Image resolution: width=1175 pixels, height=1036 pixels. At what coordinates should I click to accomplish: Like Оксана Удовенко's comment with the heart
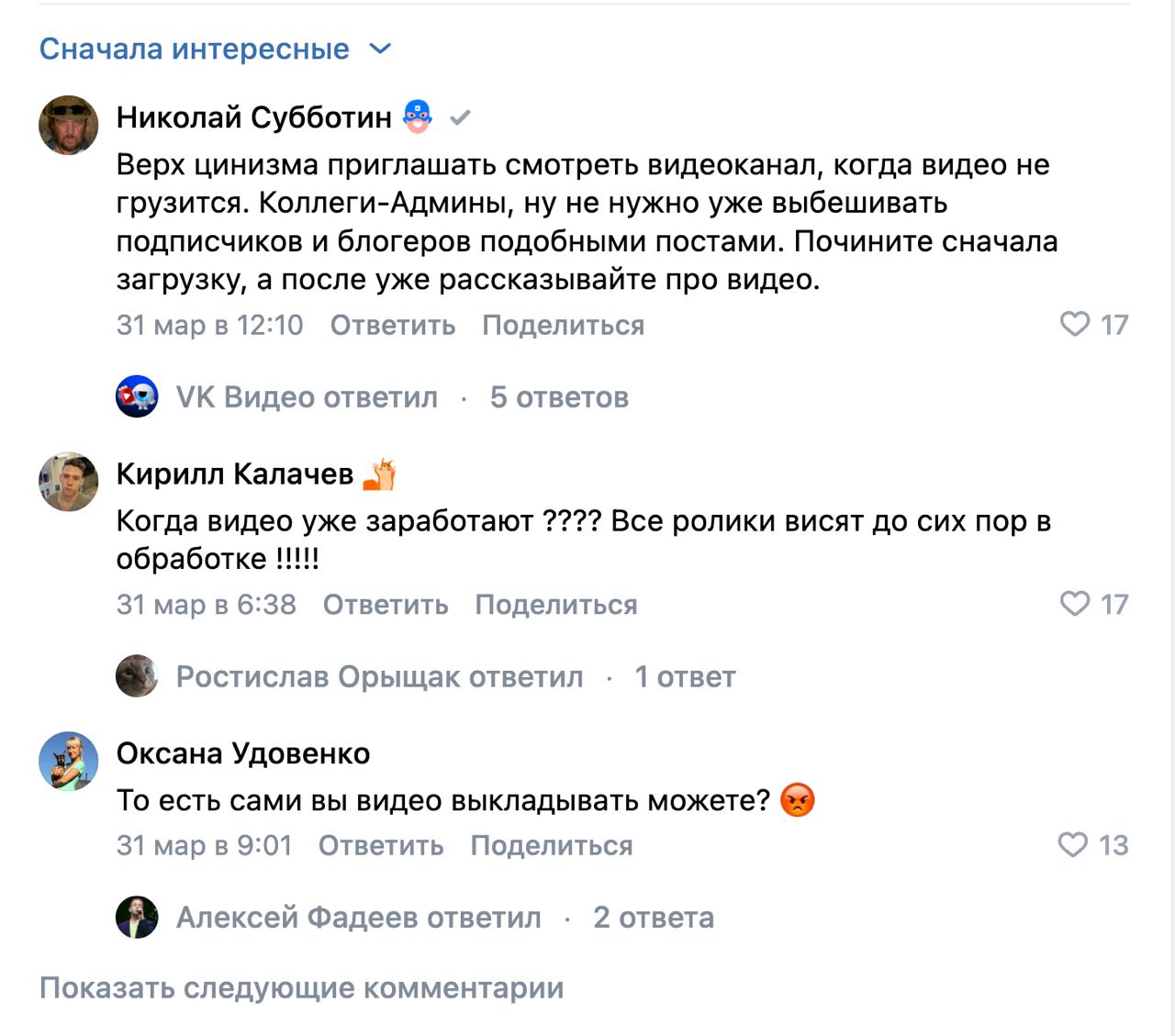coord(1072,844)
